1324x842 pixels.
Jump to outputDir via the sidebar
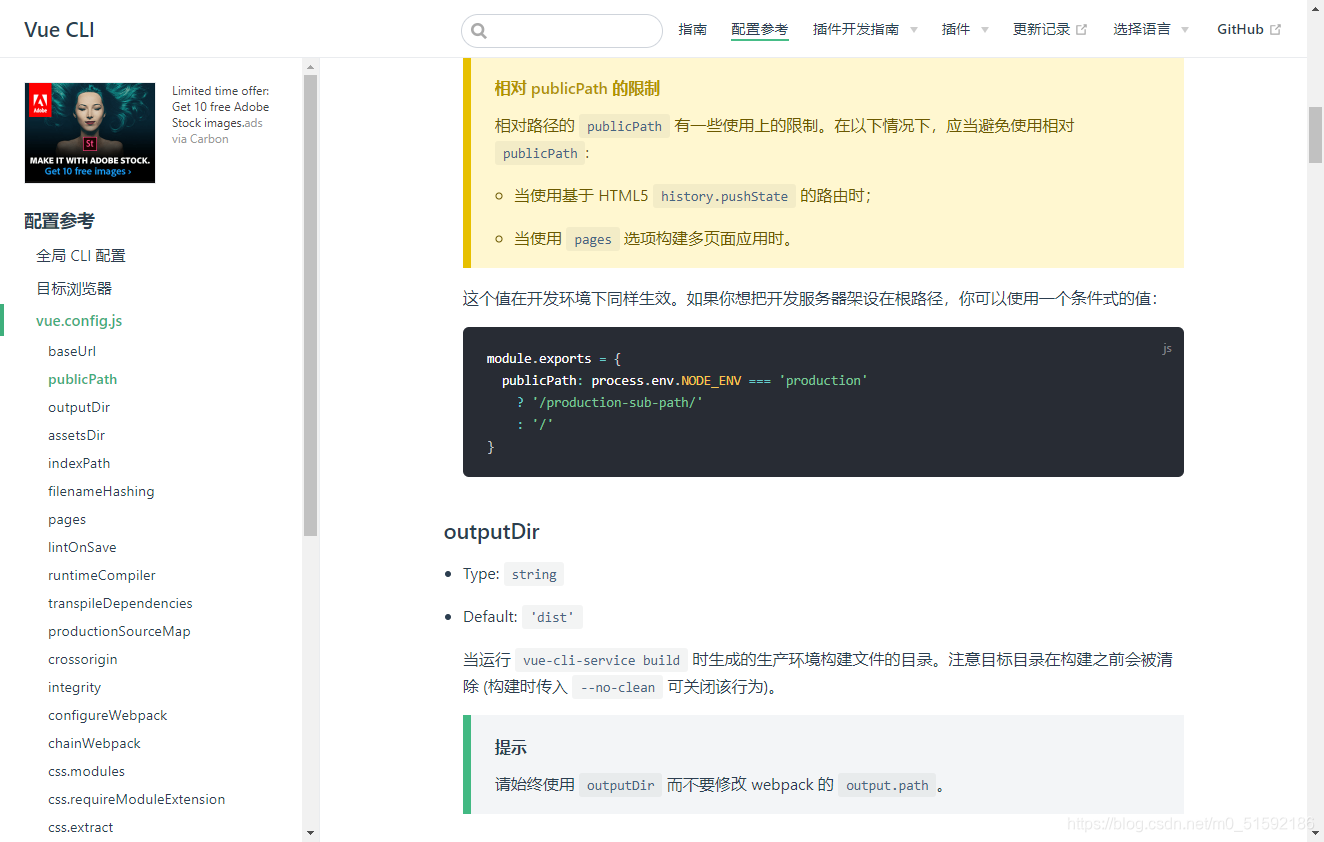click(x=79, y=407)
